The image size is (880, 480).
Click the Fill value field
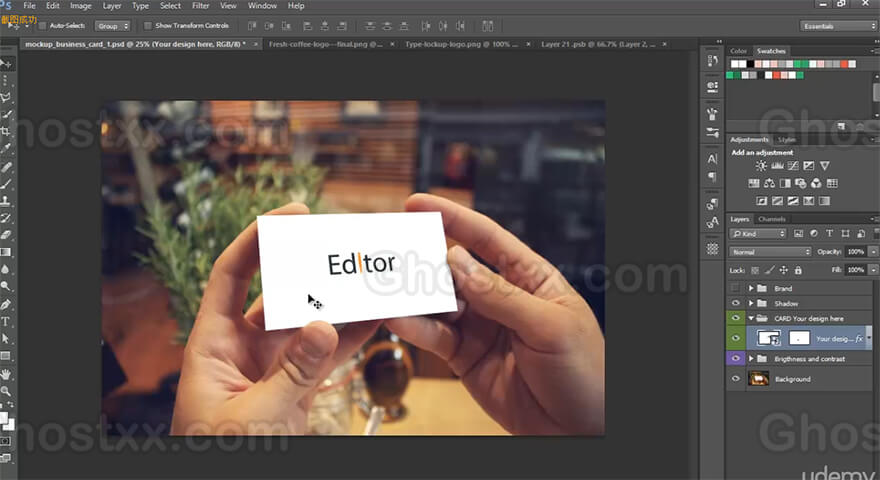pyautogui.click(x=856, y=270)
